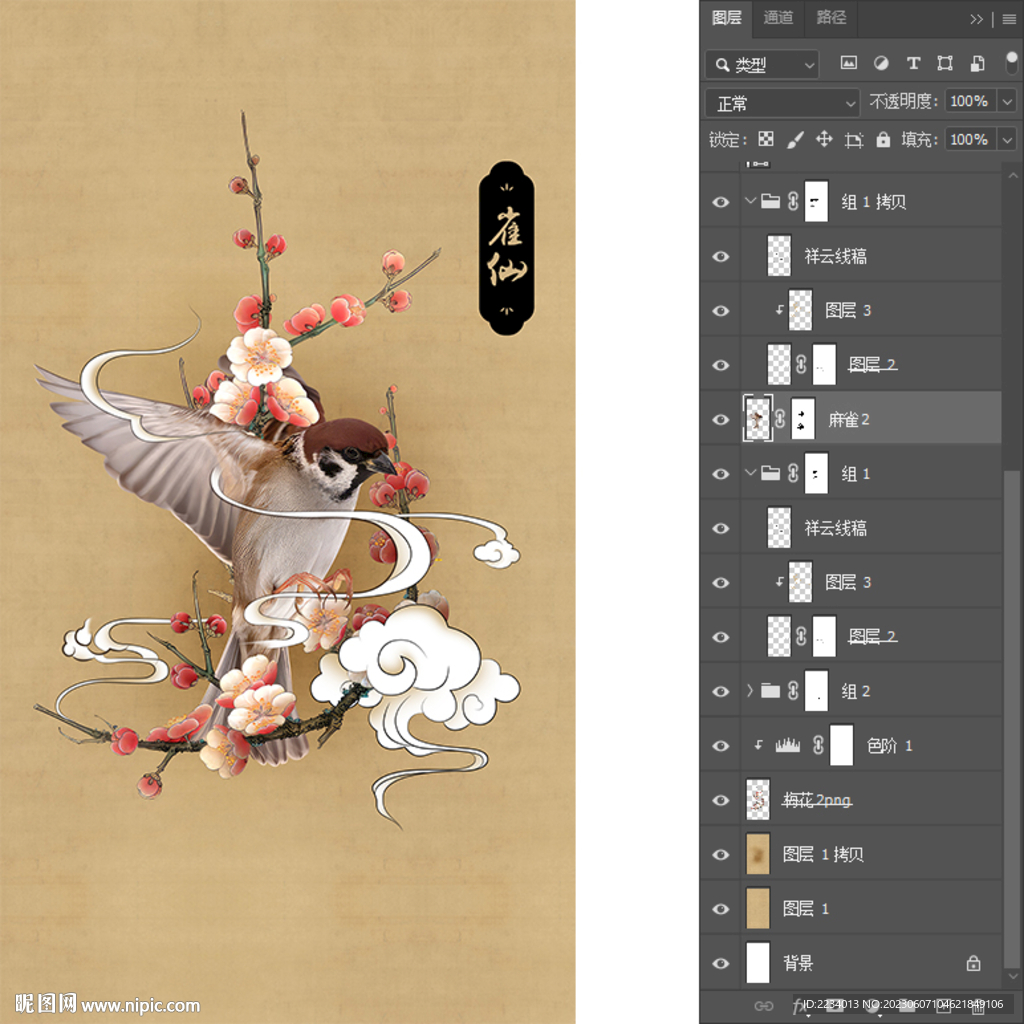Screen dimensions: 1024x1024
Task: Hide the 背景 layer
Action: pyautogui.click(x=720, y=963)
